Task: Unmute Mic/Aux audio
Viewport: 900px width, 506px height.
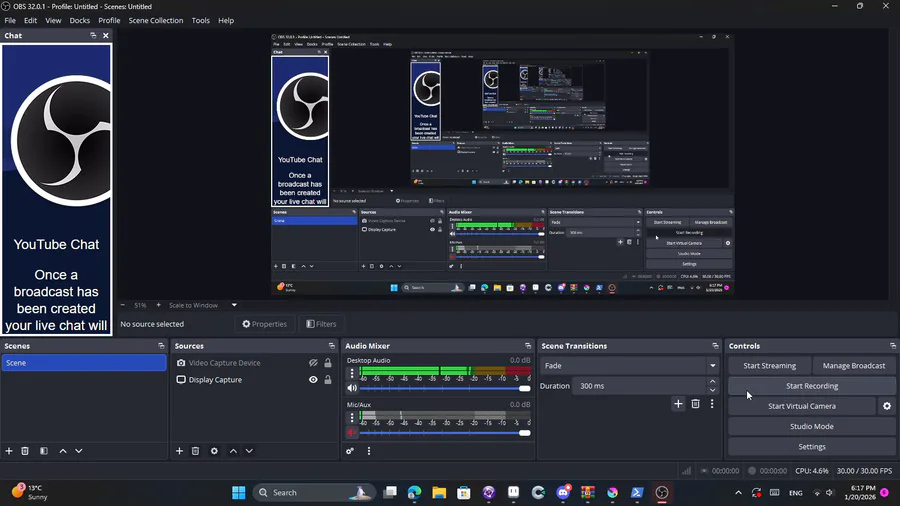Action: pyautogui.click(x=352, y=433)
